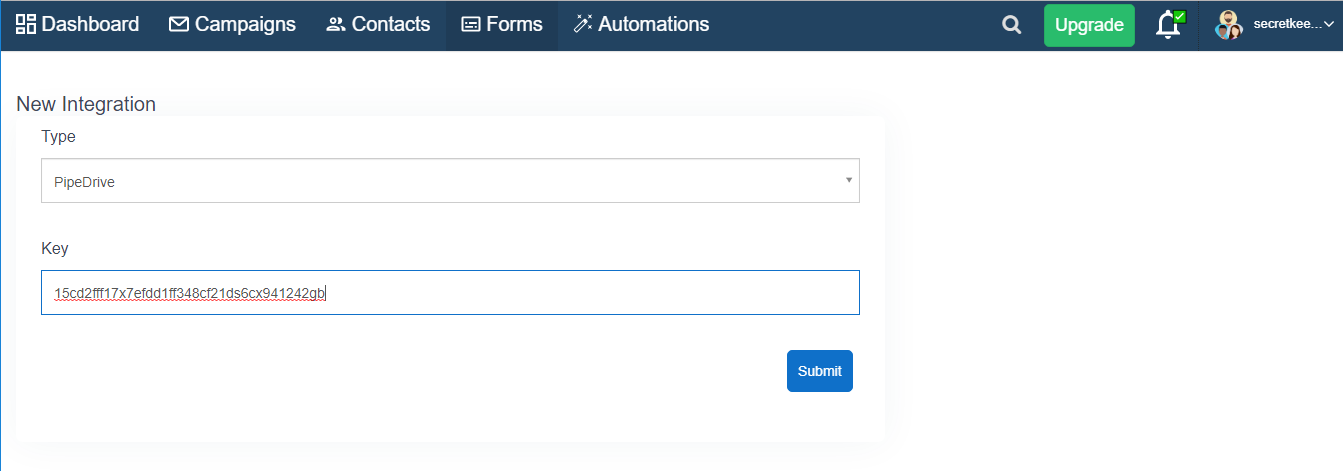
Task: Go to the Dashboard menu item
Action: [x=78, y=24]
